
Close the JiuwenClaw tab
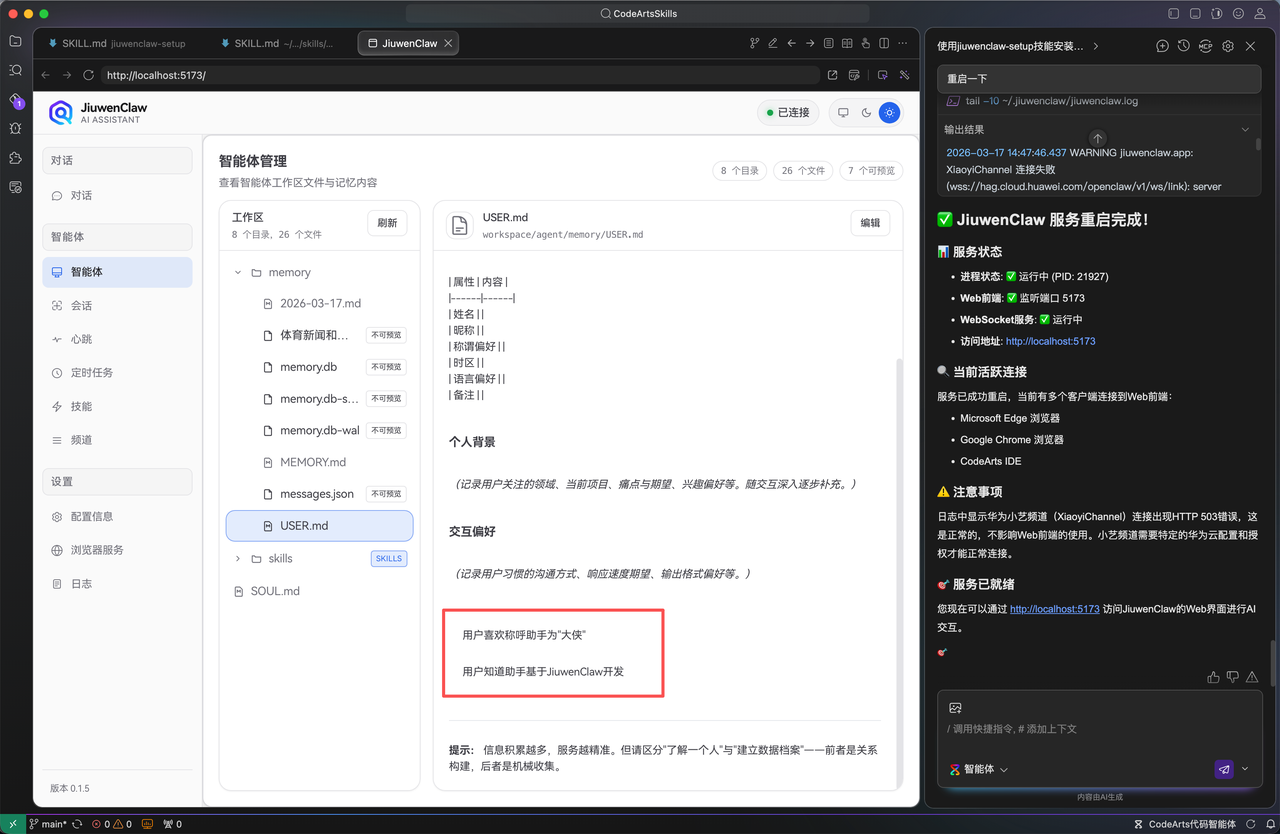pyautogui.click(x=449, y=43)
